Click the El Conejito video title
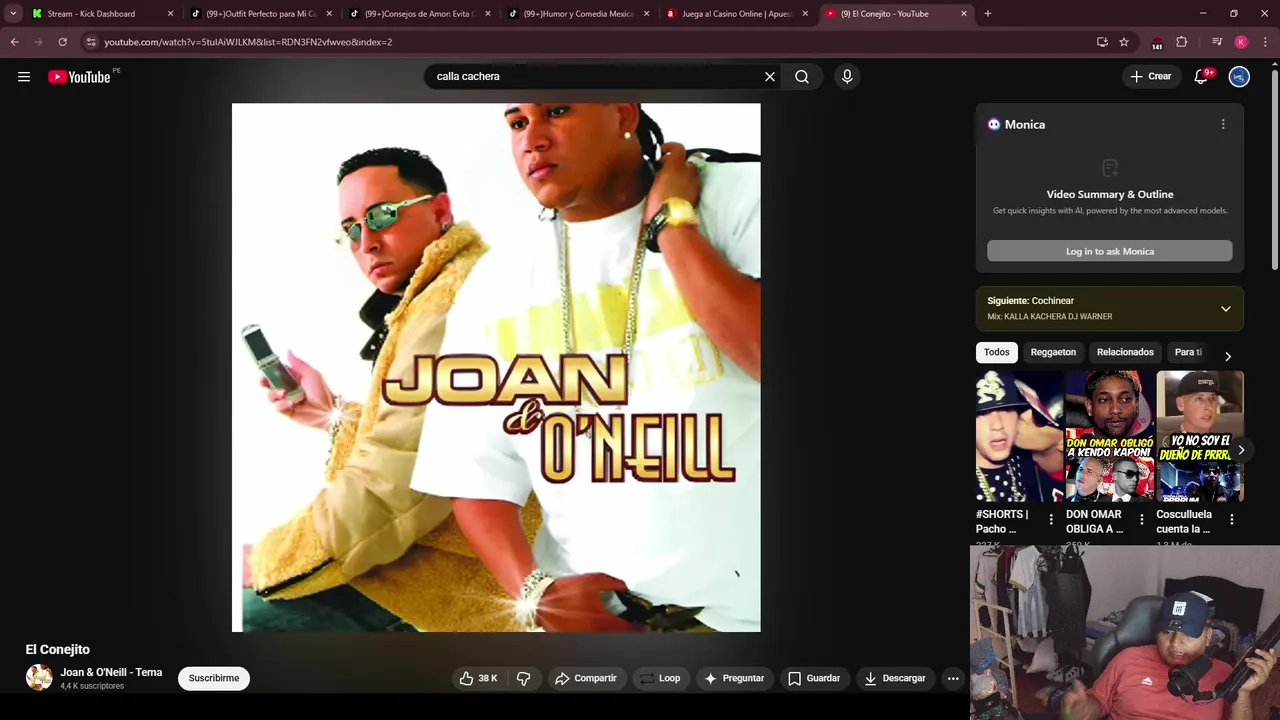The image size is (1280, 720). pos(58,650)
